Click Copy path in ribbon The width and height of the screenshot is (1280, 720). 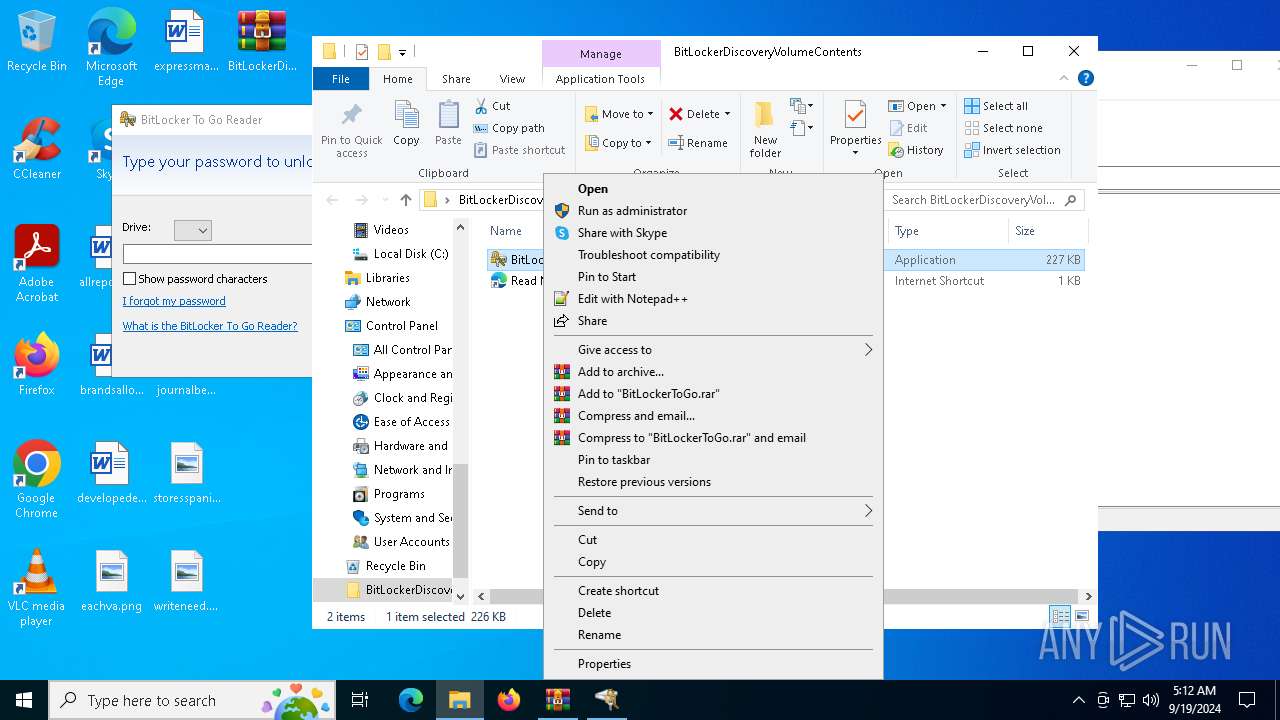coord(509,128)
